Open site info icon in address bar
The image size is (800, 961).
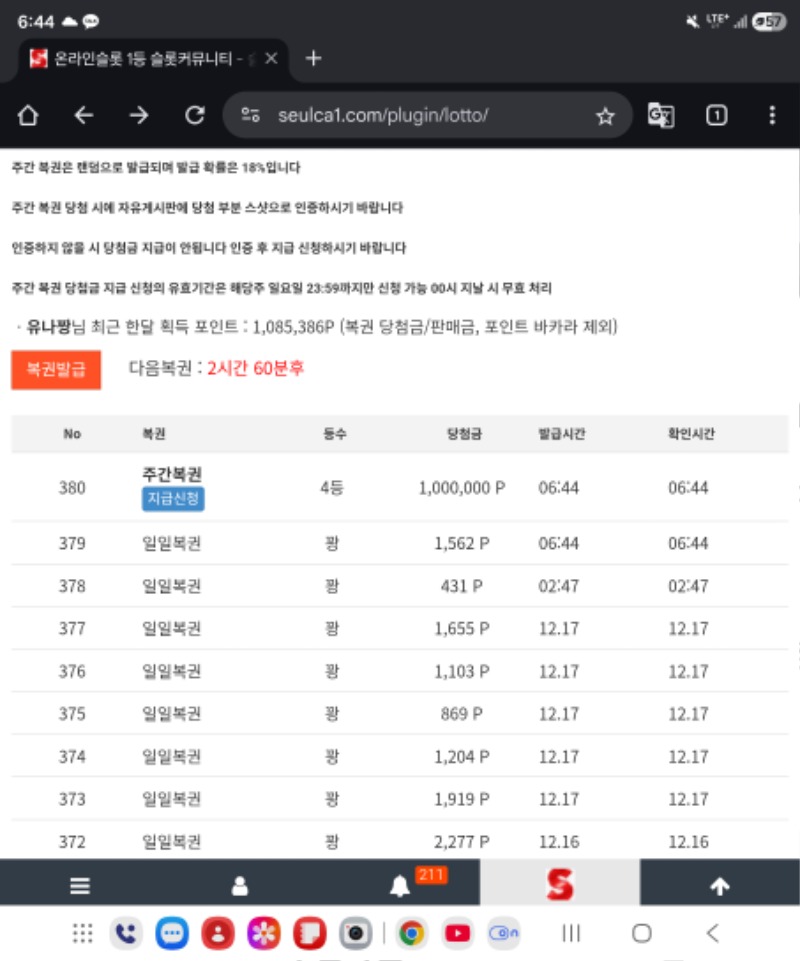[251, 116]
